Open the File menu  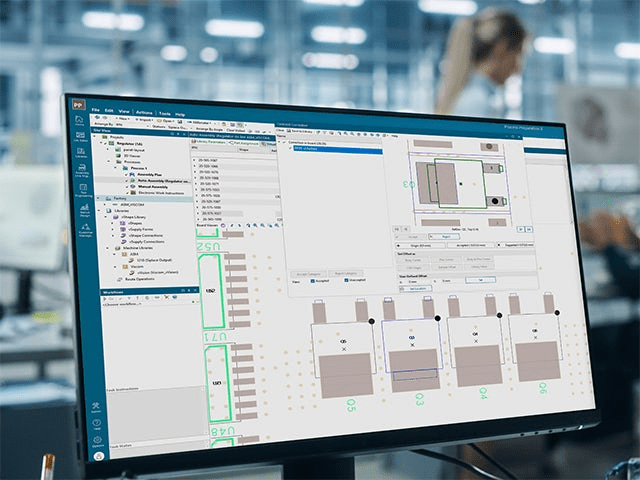point(96,108)
